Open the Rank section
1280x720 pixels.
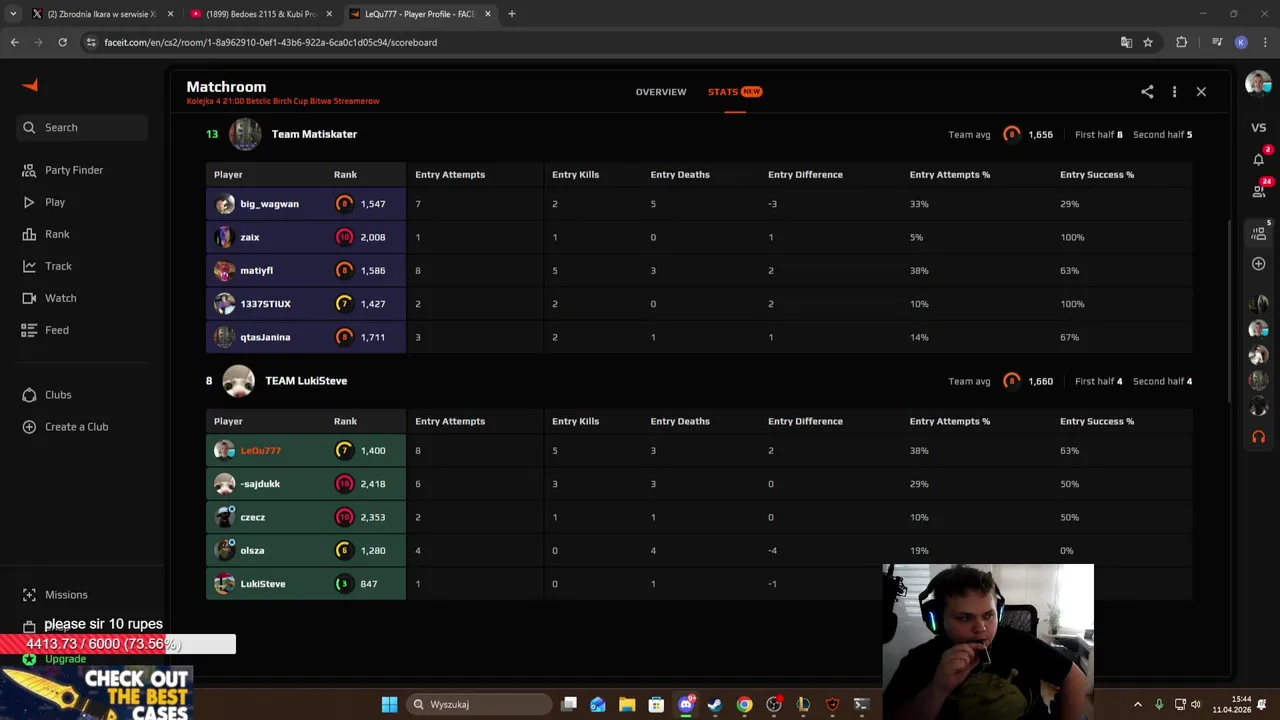tap(46, 234)
